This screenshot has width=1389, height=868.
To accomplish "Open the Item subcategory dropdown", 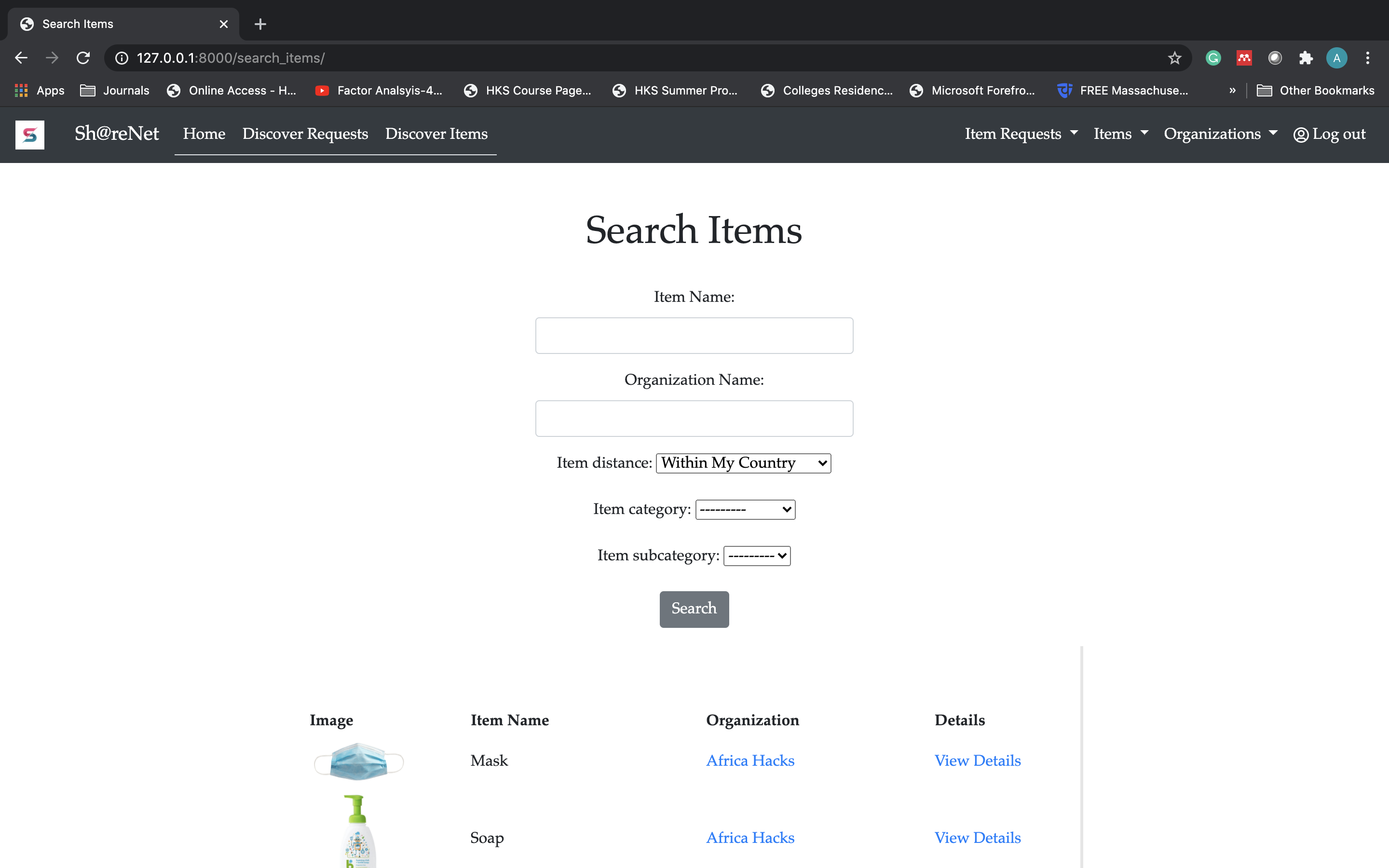I will coord(757,556).
